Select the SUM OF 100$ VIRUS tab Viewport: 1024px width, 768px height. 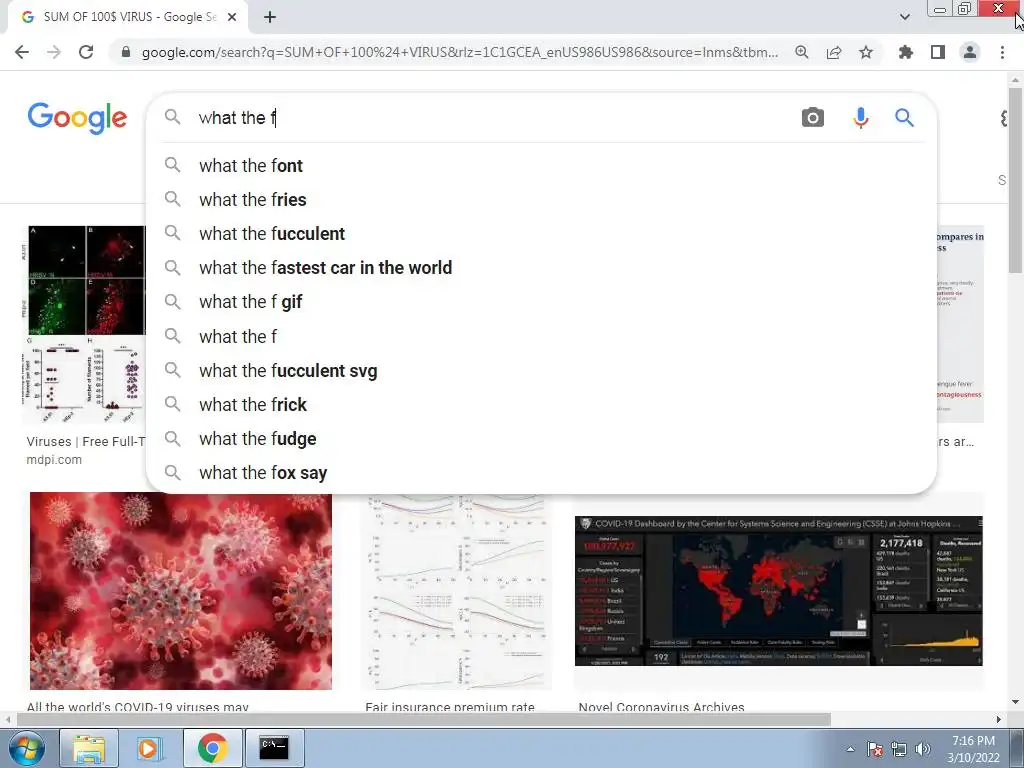pyautogui.click(x=128, y=18)
